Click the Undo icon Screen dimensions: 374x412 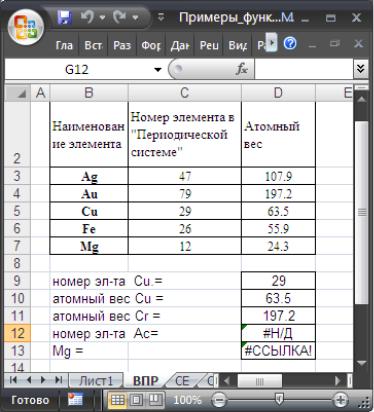[88, 16]
